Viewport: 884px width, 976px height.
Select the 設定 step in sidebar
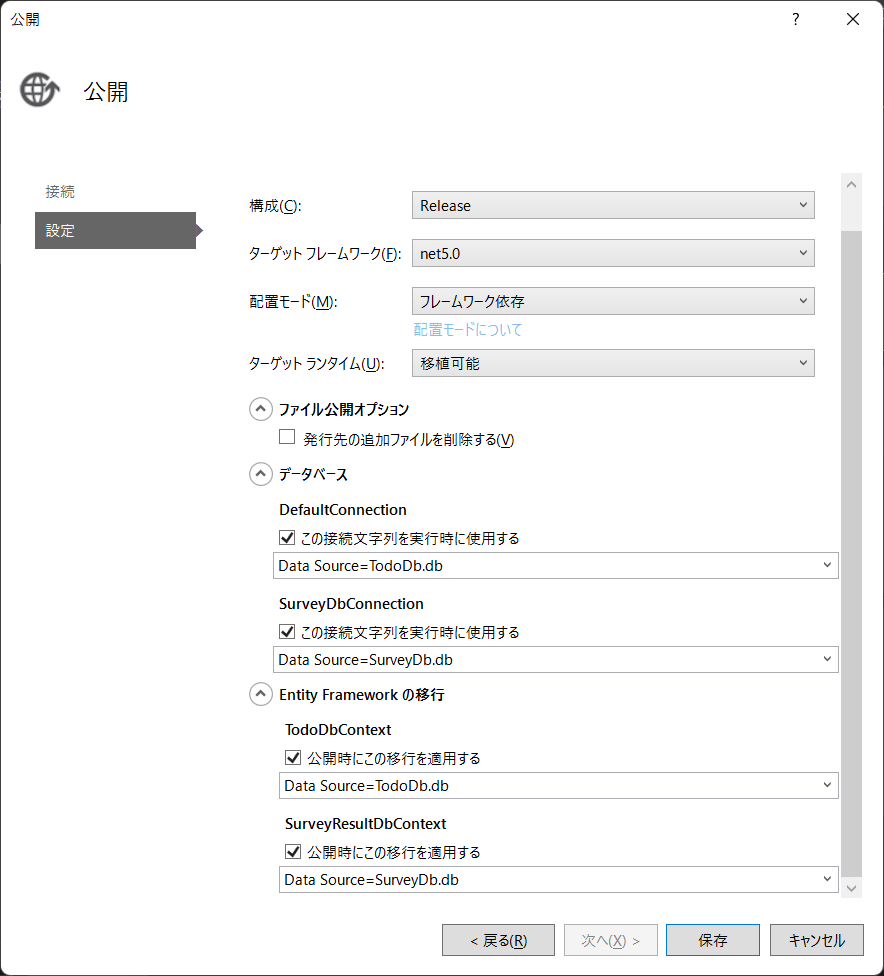(115, 230)
